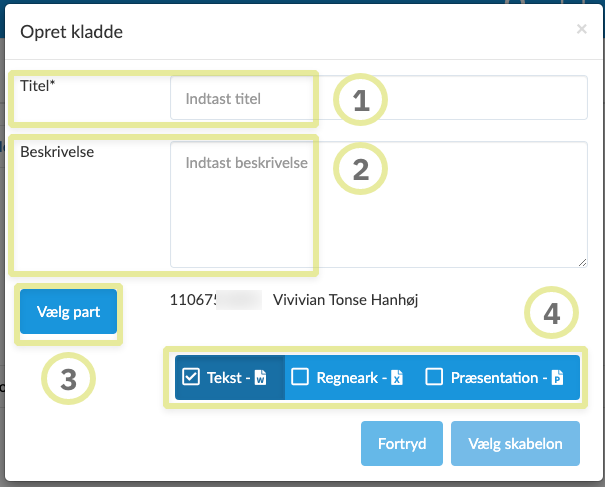The height and width of the screenshot is (488, 605).
Task: Click the circled number 3 marker
Action: click(68, 379)
